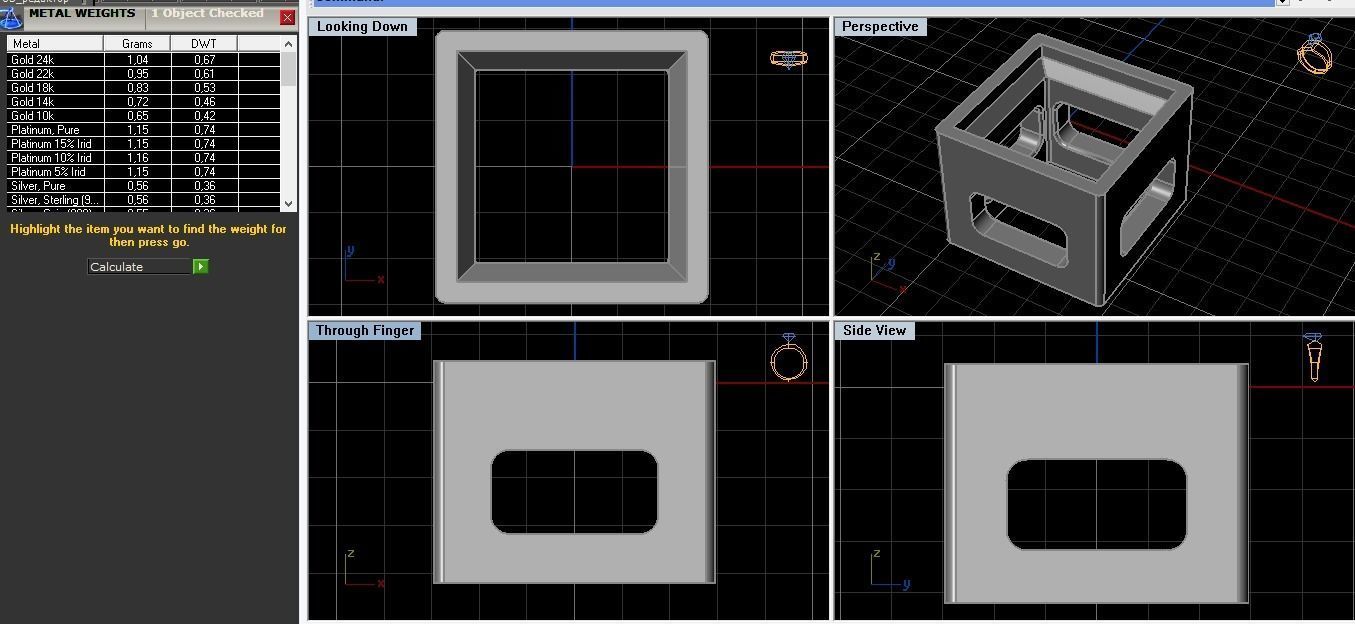Click the 0,95 grams value for Gold 22k
Viewport: 1355px width, 624px height.
[x=137, y=74]
